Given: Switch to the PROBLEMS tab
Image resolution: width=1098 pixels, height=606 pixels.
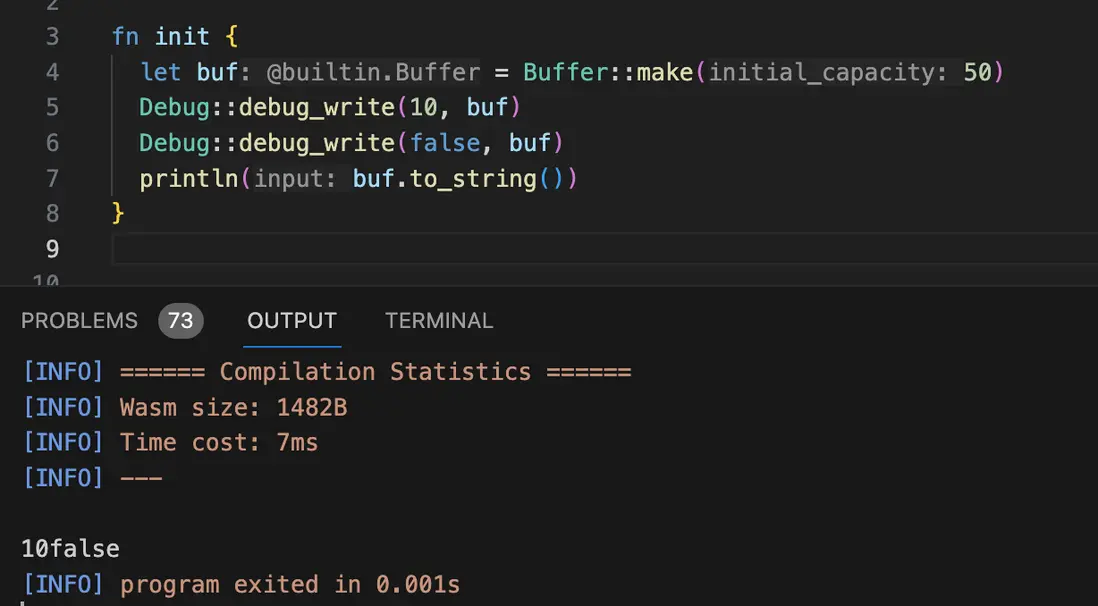Looking at the screenshot, I should click(79, 321).
